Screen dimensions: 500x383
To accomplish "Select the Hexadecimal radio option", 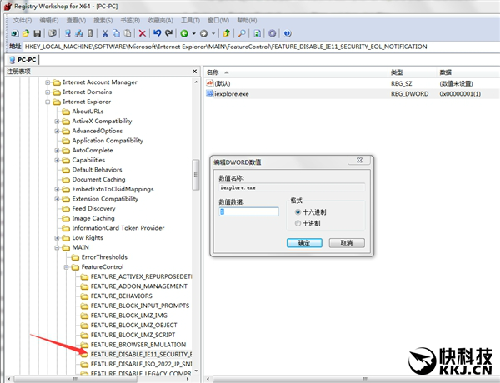I will pos(298,212).
